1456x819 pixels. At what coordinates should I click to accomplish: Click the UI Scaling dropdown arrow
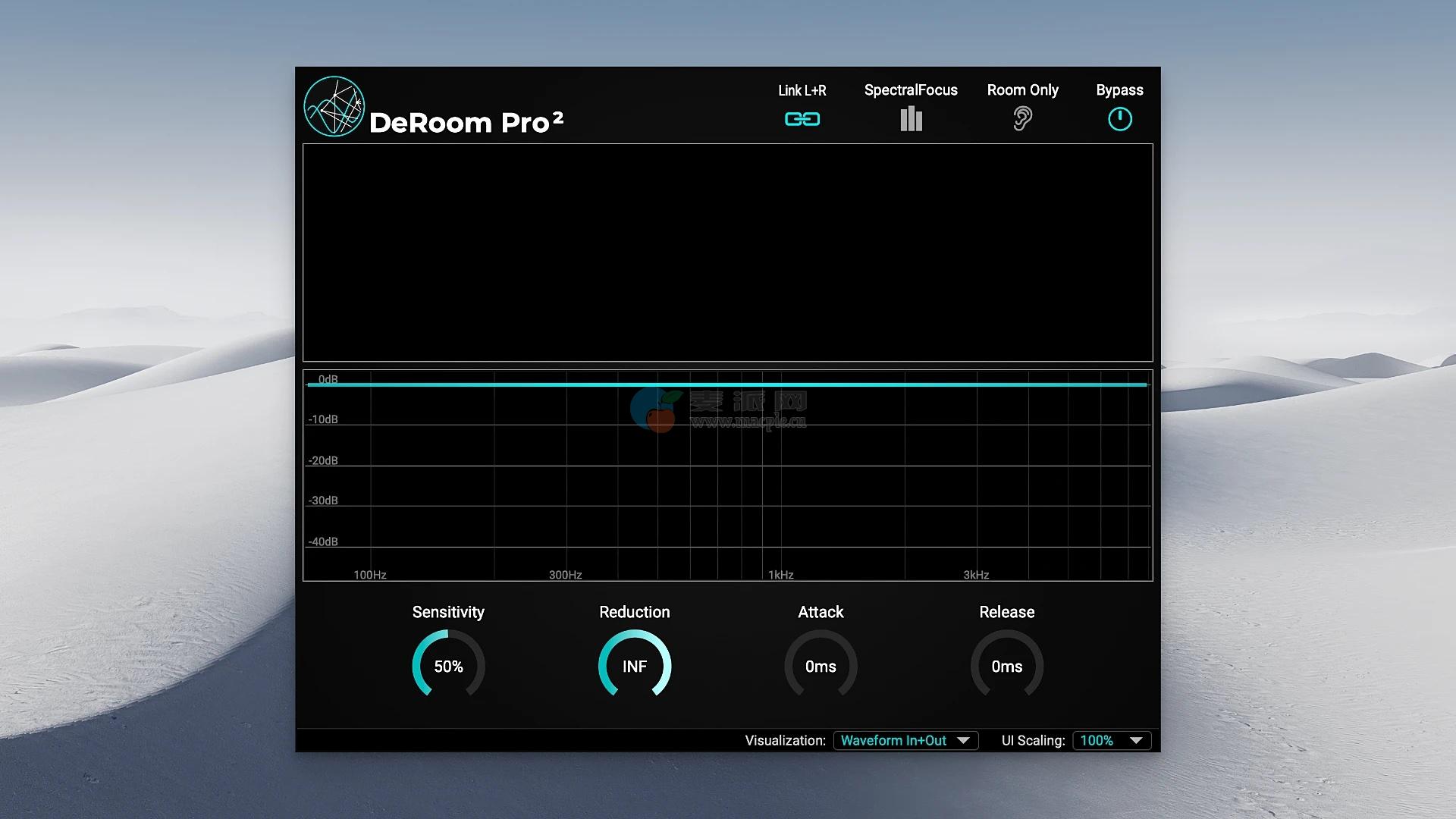(1136, 740)
